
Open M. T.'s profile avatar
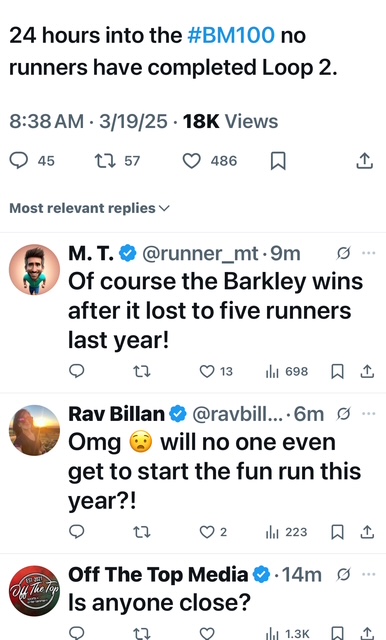click(34, 269)
